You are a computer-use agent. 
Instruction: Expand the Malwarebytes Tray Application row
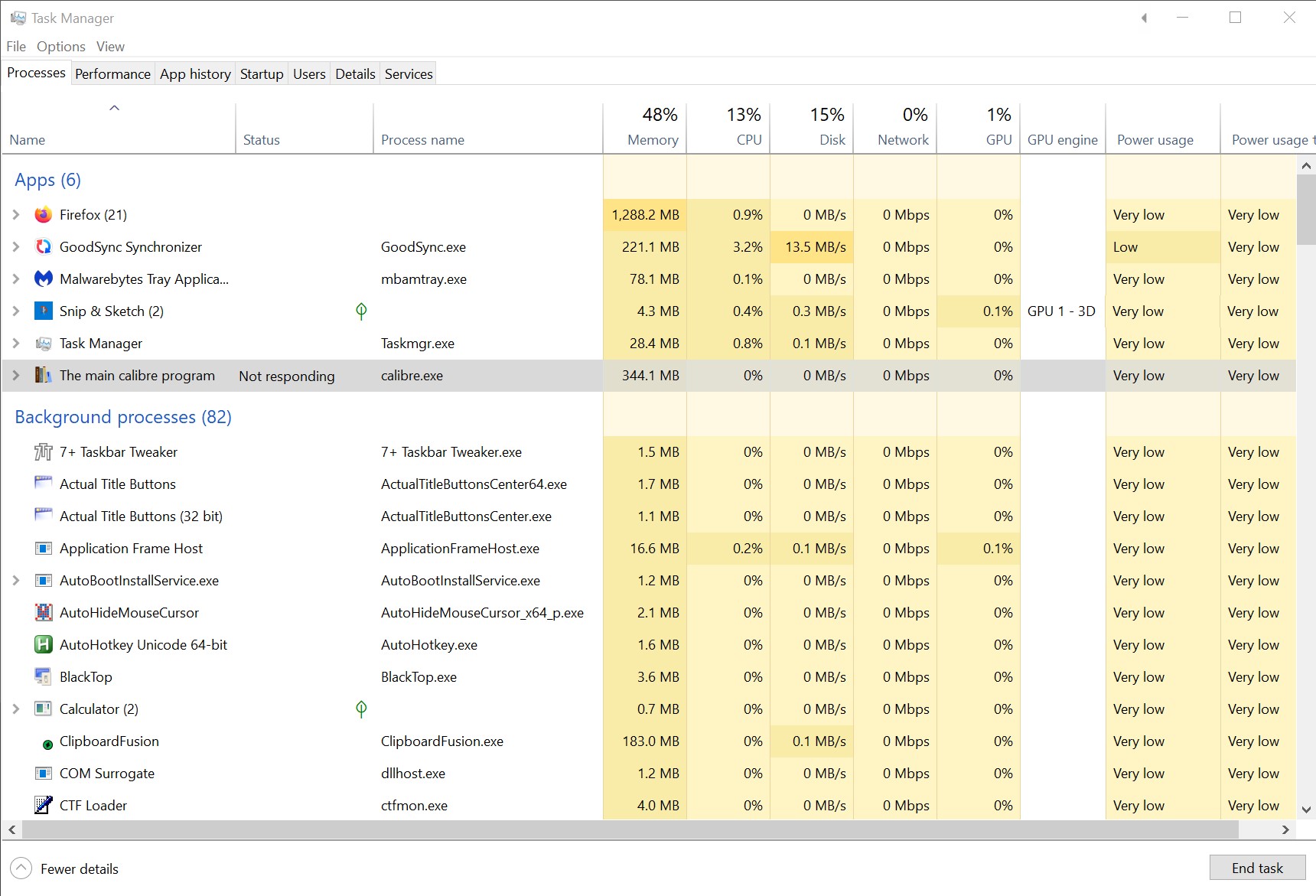coord(16,279)
